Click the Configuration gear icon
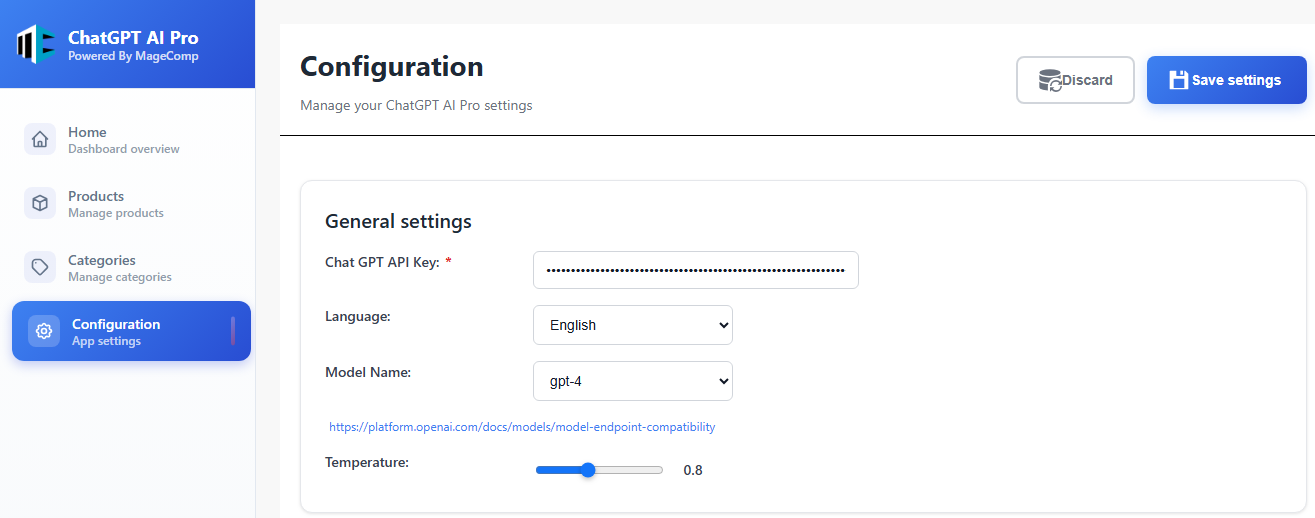The width and height of the screenshot is (1315, 518). [x=44, y=331]
